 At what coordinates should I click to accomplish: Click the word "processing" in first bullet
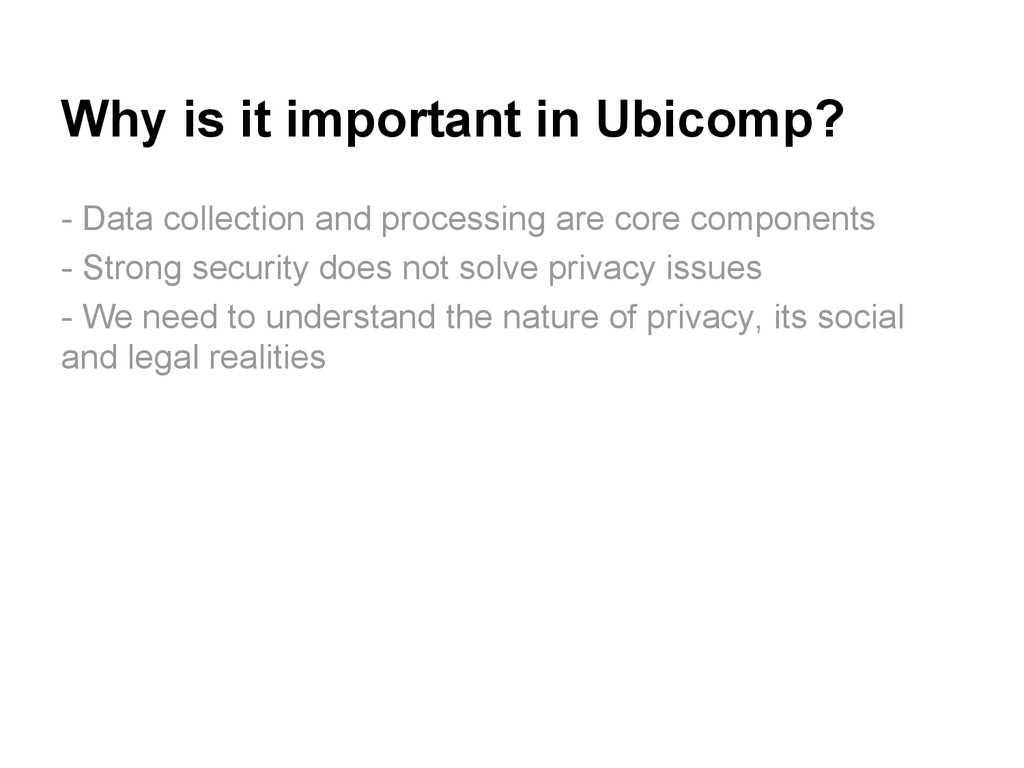pos(463,218)
